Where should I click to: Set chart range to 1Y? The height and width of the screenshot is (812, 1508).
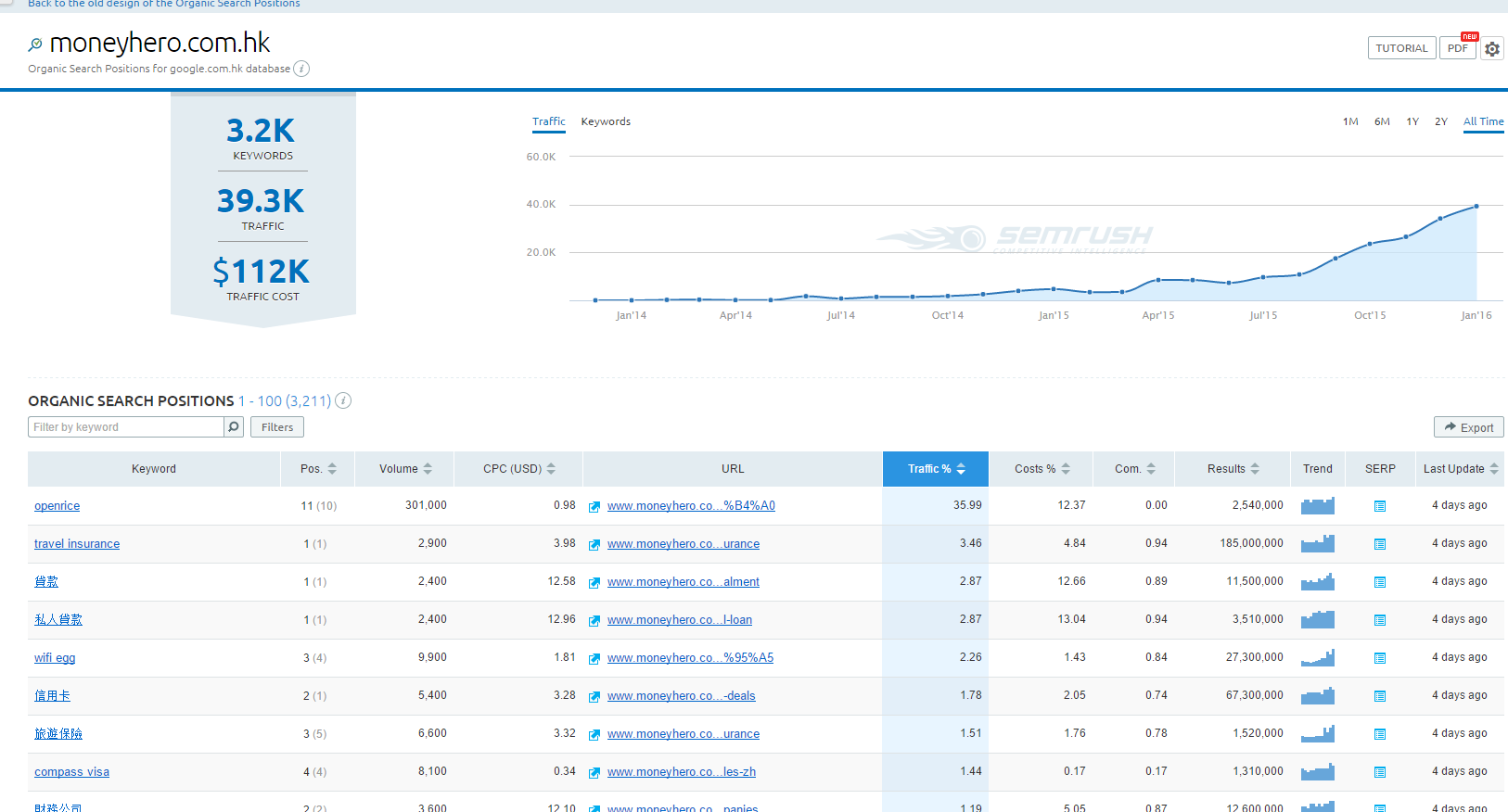(x=1412, y=121)
